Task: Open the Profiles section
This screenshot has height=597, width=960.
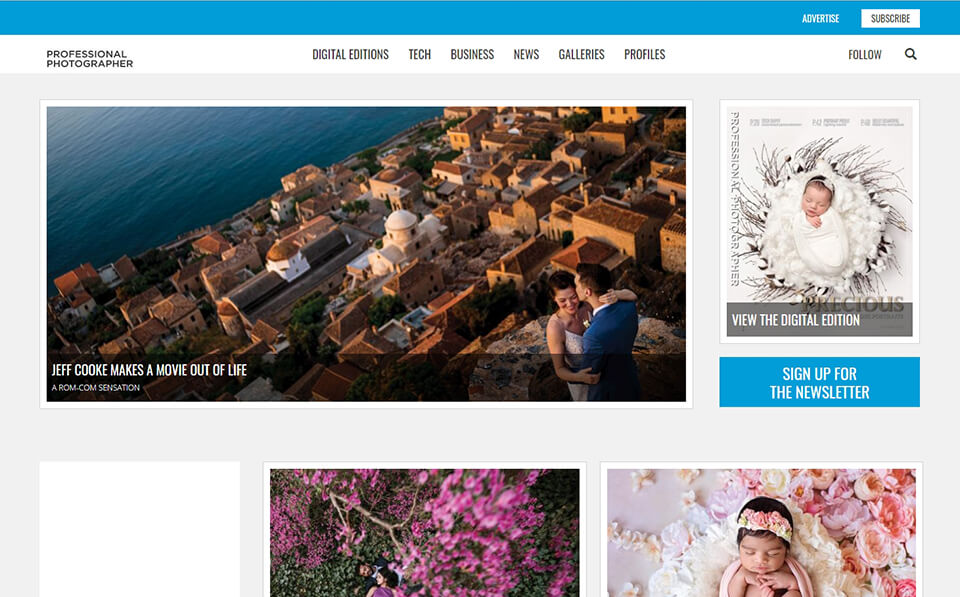Action: 644,54
